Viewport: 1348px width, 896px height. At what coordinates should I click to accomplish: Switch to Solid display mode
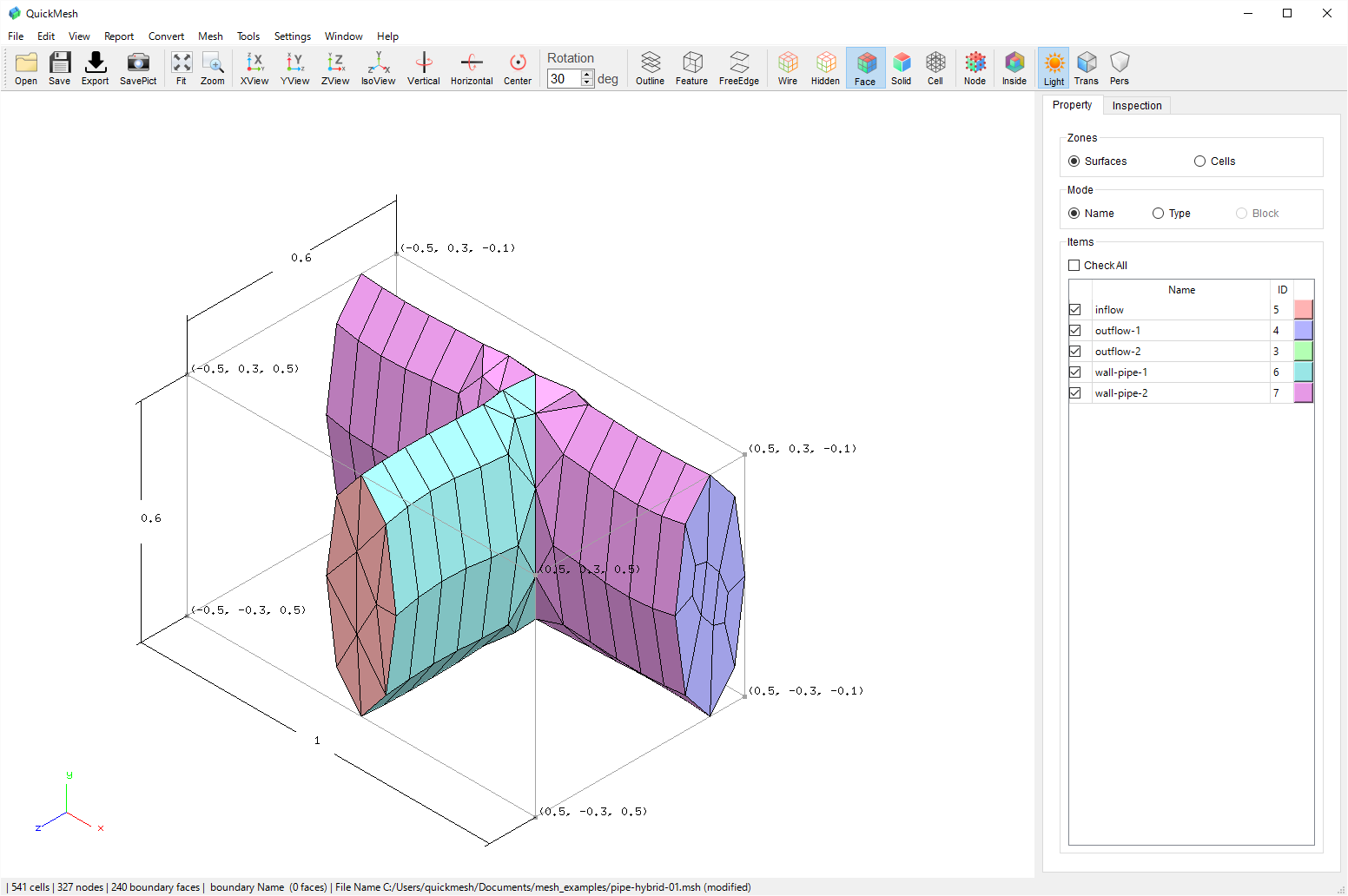pyautogui.click(x=902, y=69)
